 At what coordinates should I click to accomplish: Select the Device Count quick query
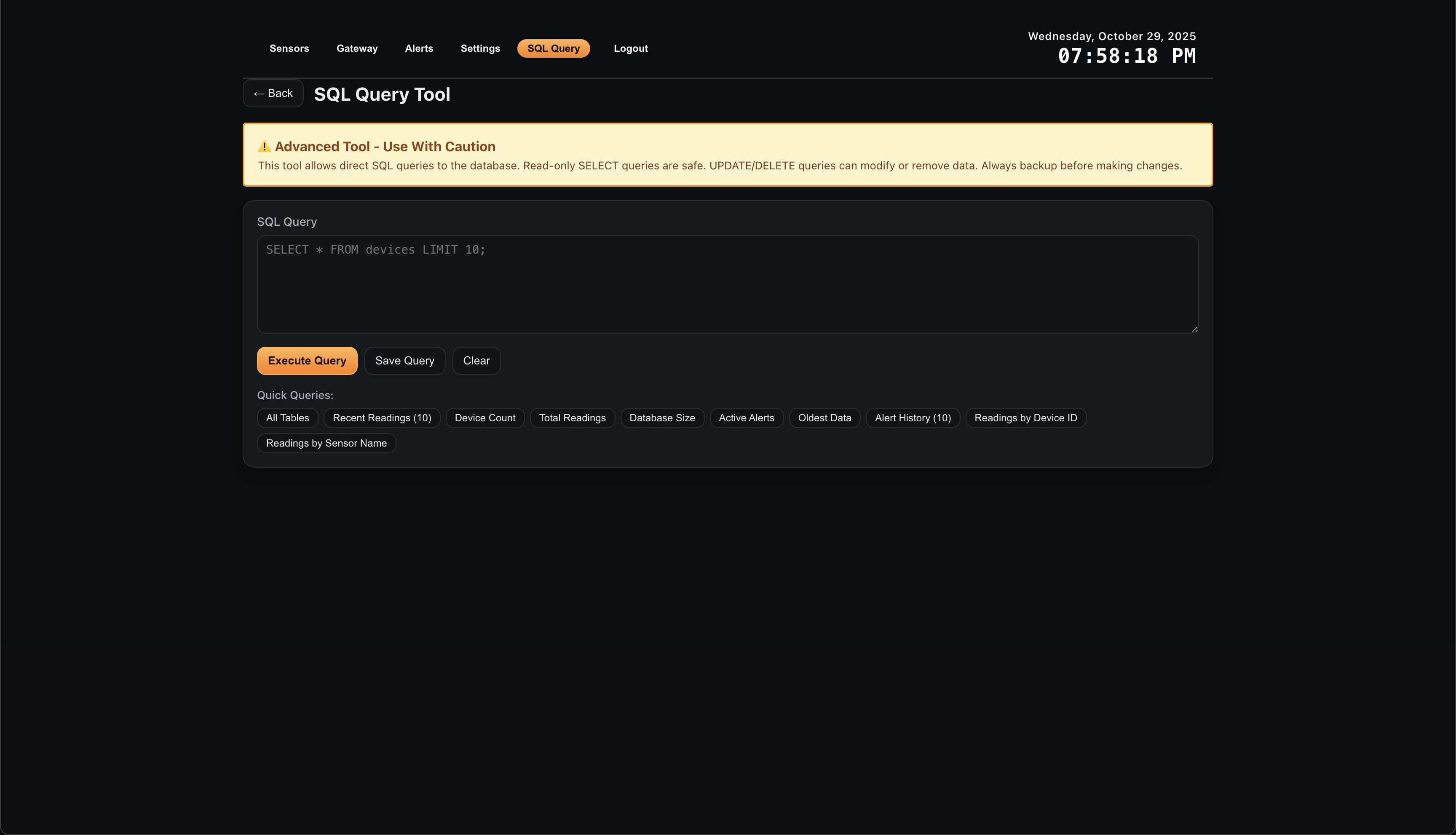pos(484,418)
